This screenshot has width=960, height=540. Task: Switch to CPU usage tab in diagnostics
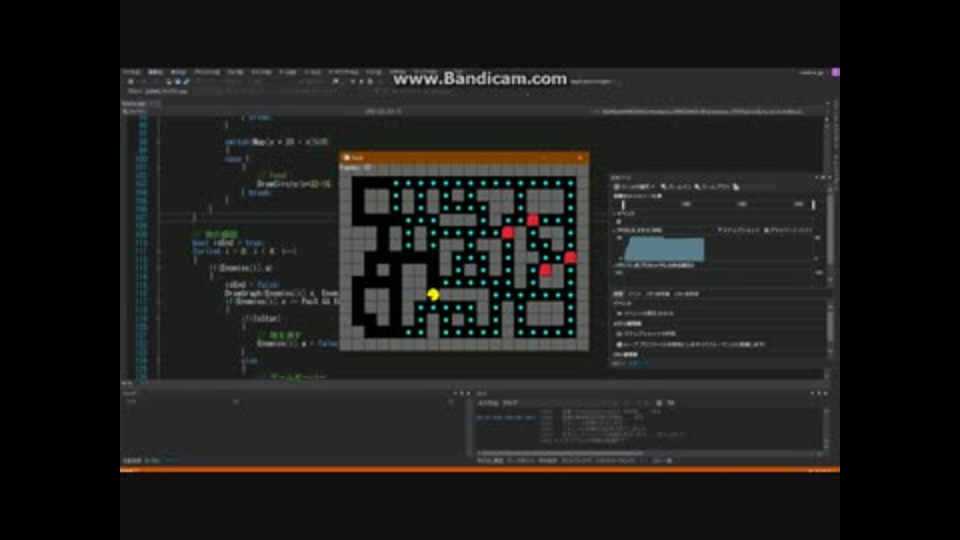(686, 294)
